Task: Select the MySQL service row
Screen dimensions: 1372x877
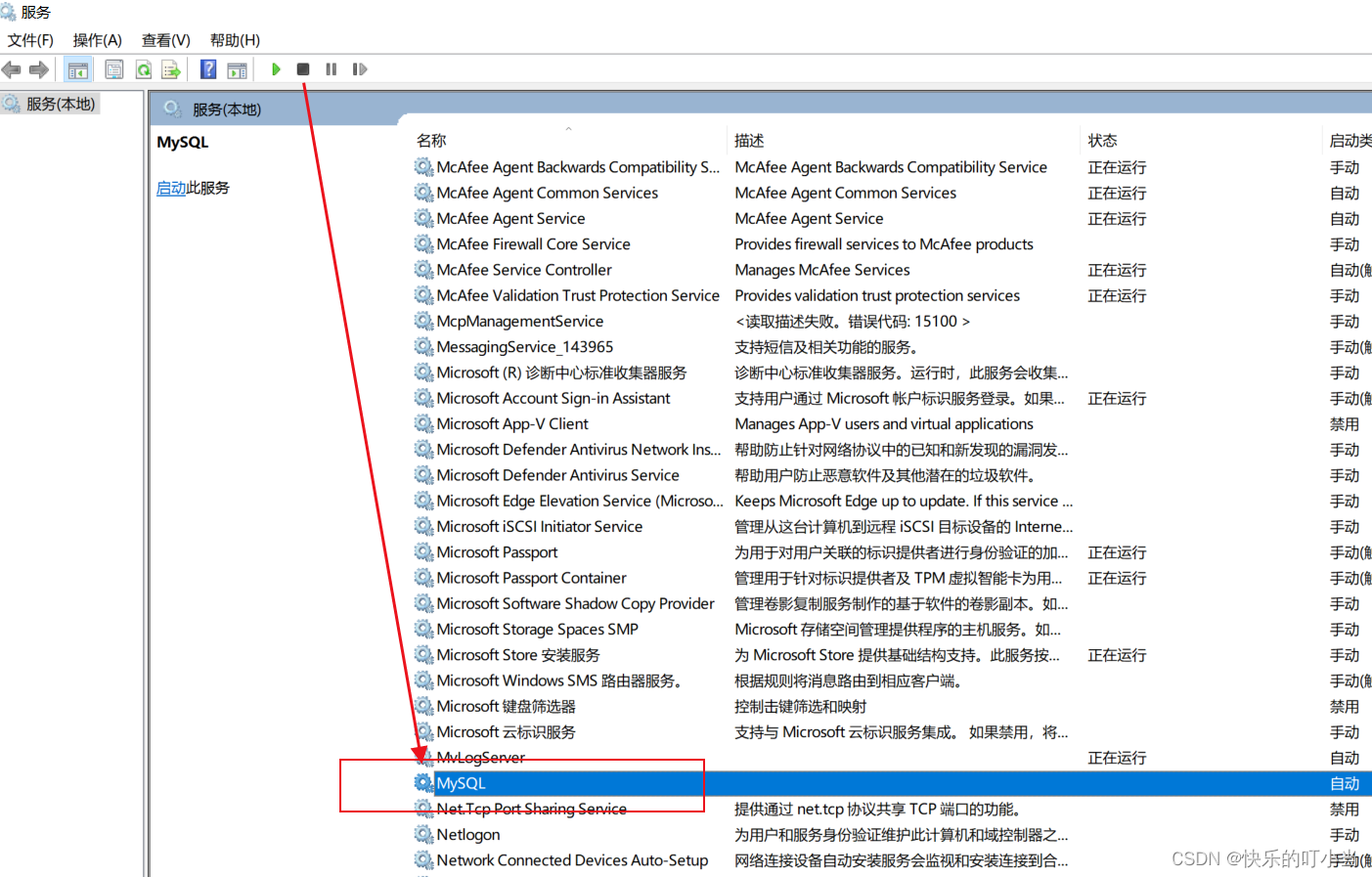Action: pyautogui.click(x=891, y=783)
